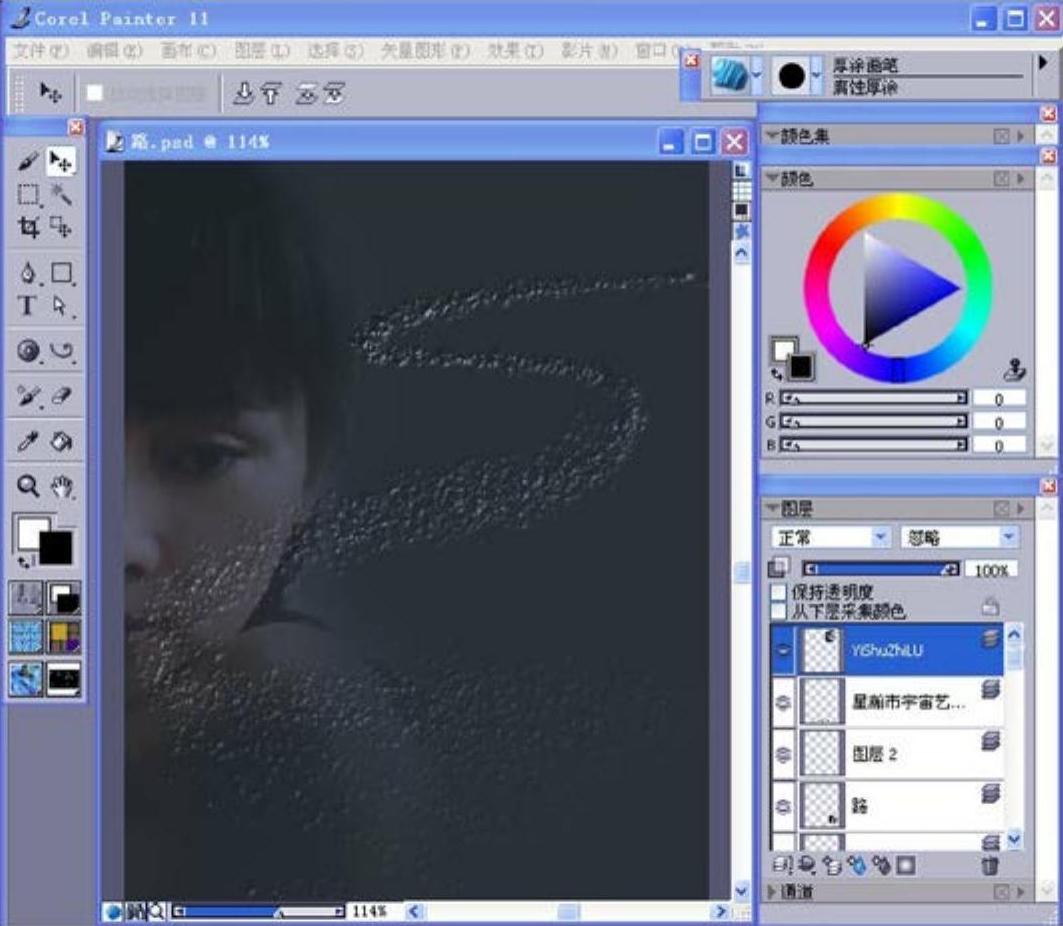Select the Pen tool

[28, 273]
